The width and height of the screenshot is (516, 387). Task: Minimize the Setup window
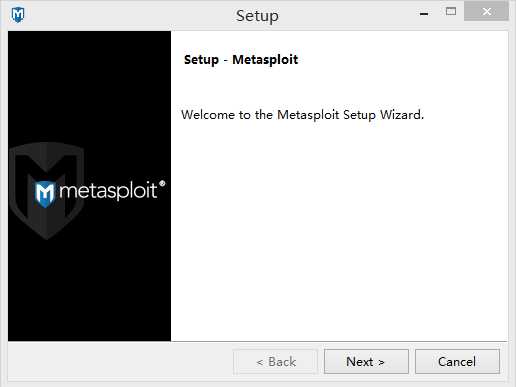(424, 14)
